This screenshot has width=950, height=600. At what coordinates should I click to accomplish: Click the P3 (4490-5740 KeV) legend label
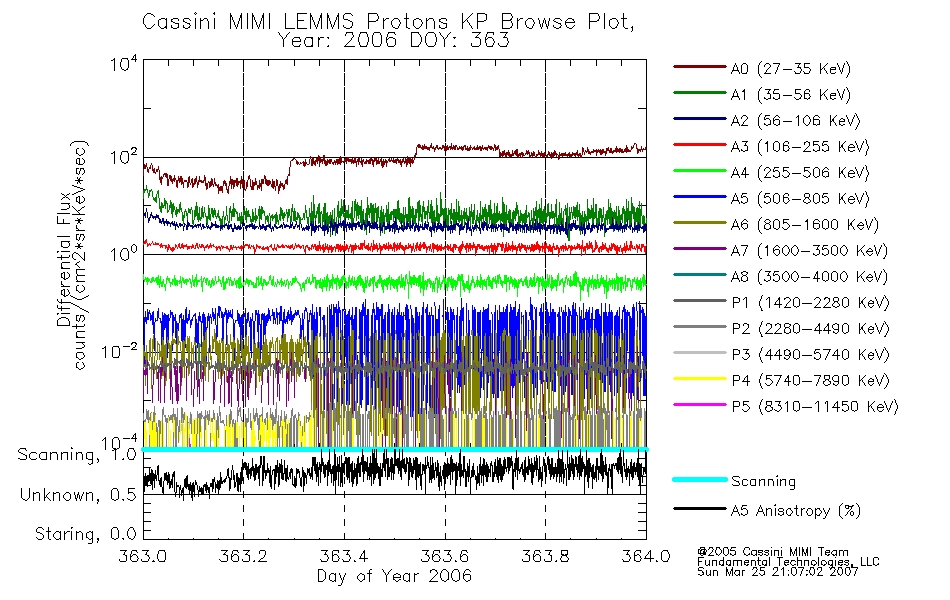[810, 355]
